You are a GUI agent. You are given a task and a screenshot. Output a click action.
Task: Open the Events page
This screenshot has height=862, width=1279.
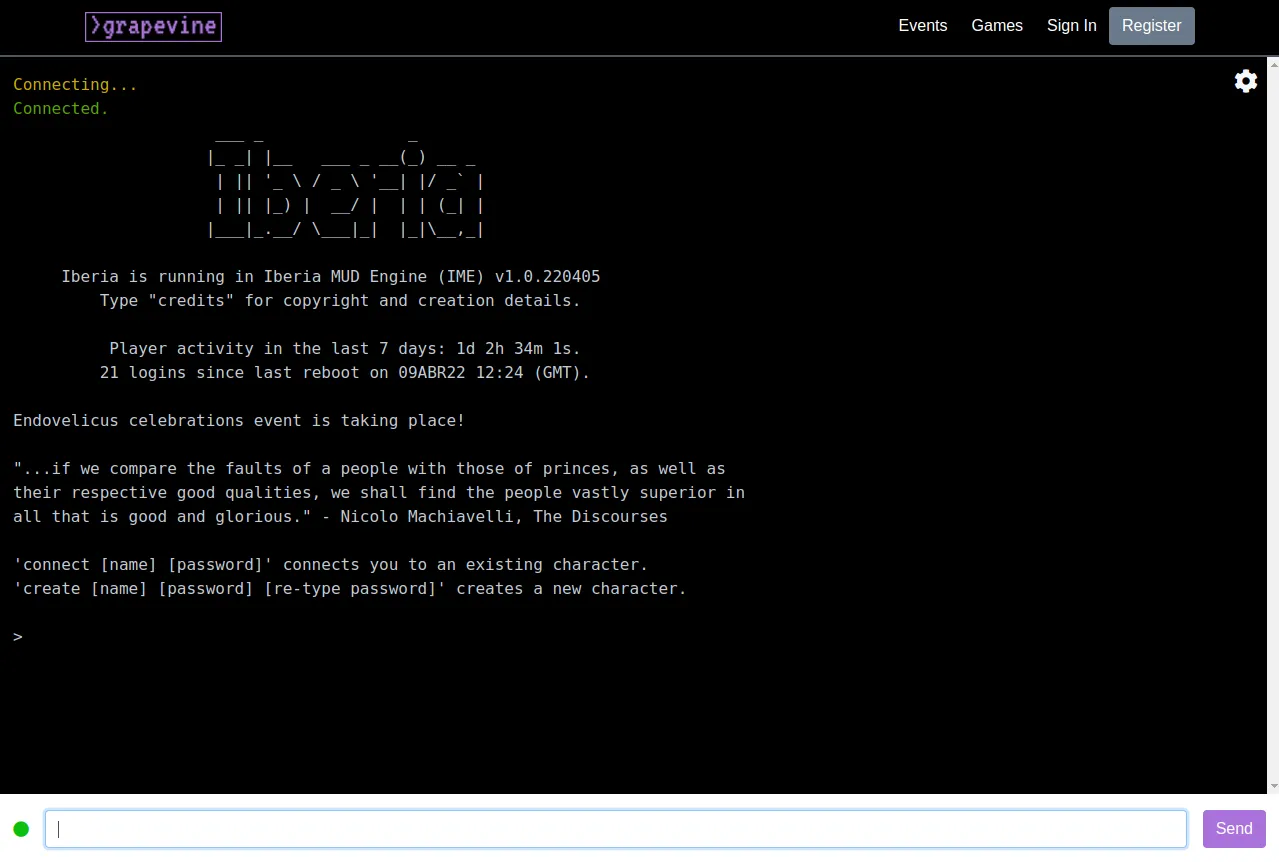922,25
